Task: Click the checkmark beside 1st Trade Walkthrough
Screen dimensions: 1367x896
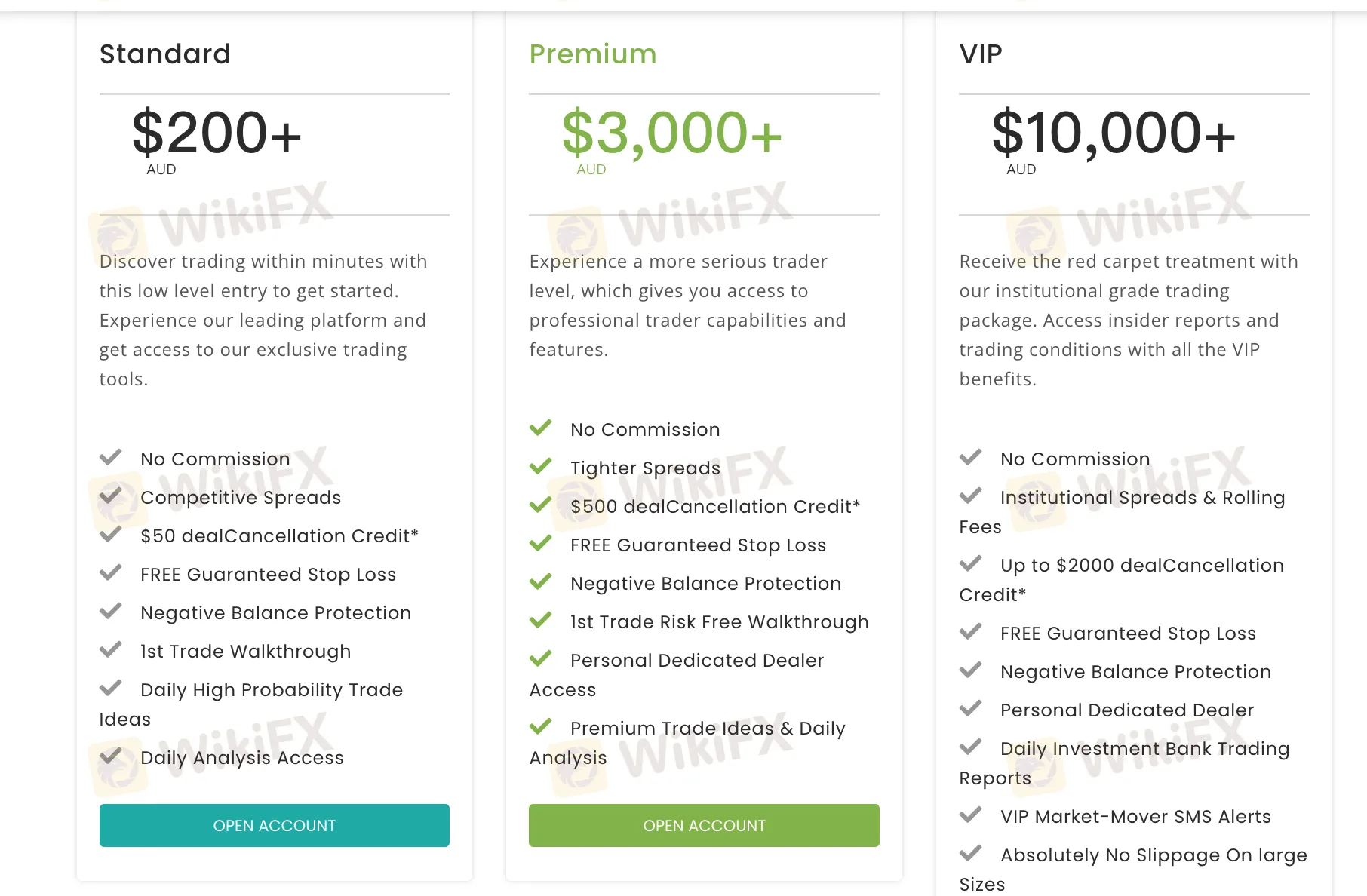Action: pyautogui.click(x=111, y=649)
